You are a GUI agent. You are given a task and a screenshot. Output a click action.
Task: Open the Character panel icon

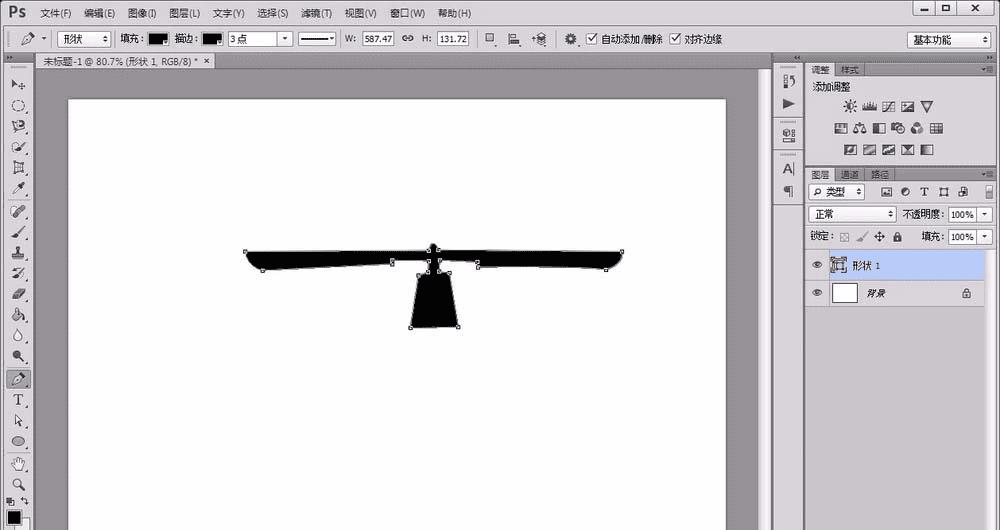pyautogui.click(x=789, y=169)
